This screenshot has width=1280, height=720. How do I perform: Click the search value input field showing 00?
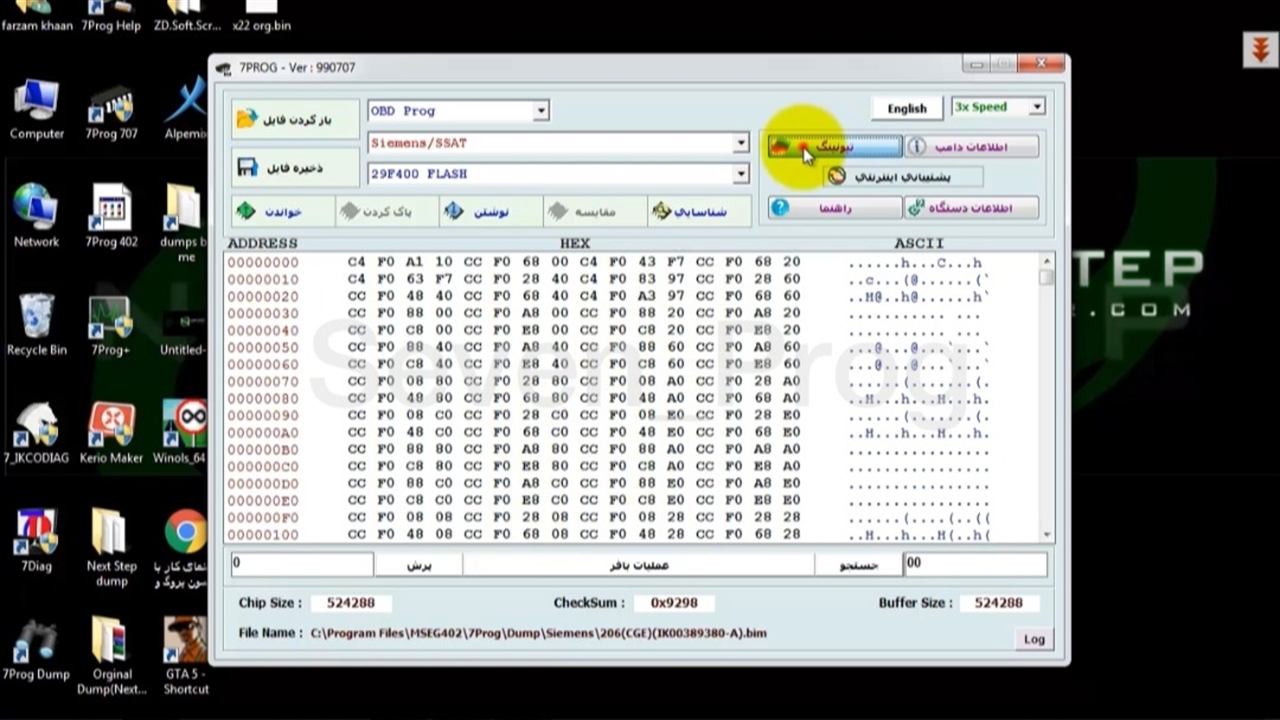(x=974, y=564)
